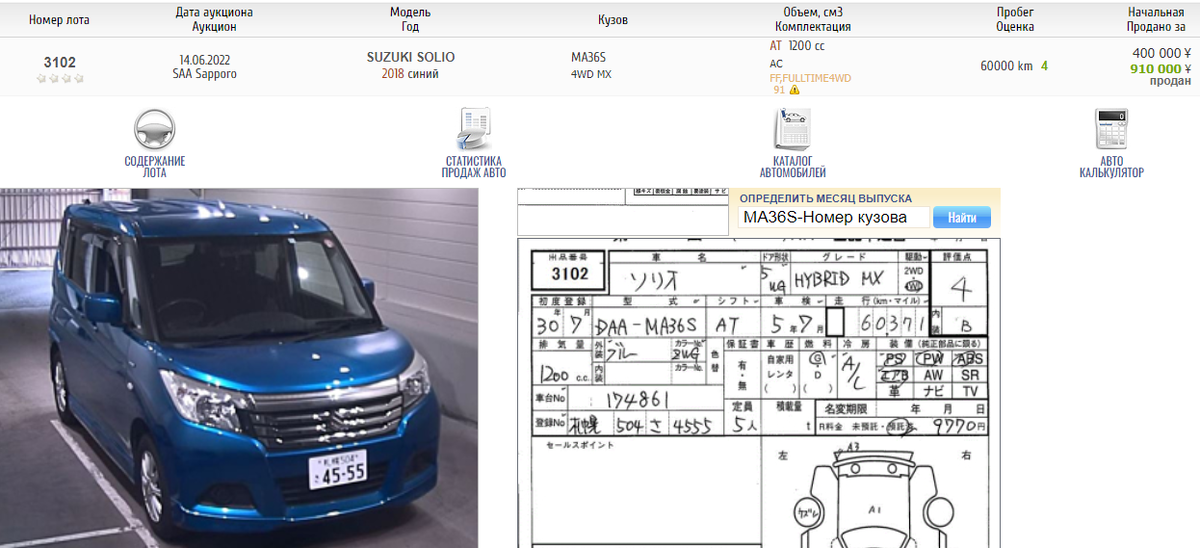Open the Статистика продаж авто chart icon
Viewport: 1200px width, 548px height.
474,130
